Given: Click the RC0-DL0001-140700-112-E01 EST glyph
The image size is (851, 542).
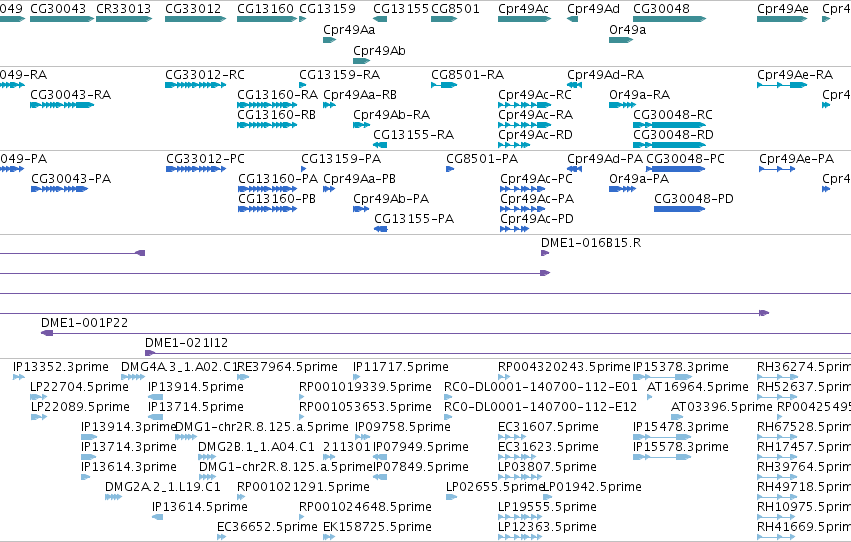Looking at the screenshot, I should [448, 397].
